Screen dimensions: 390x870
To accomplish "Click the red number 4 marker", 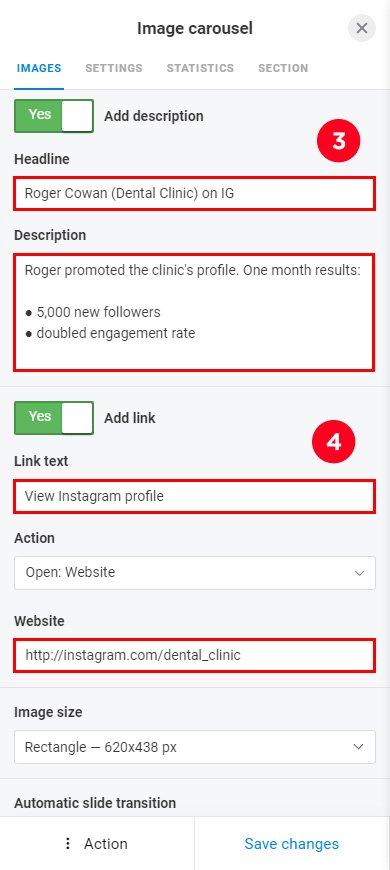I will pyautogui.click(x=333, y=442).
